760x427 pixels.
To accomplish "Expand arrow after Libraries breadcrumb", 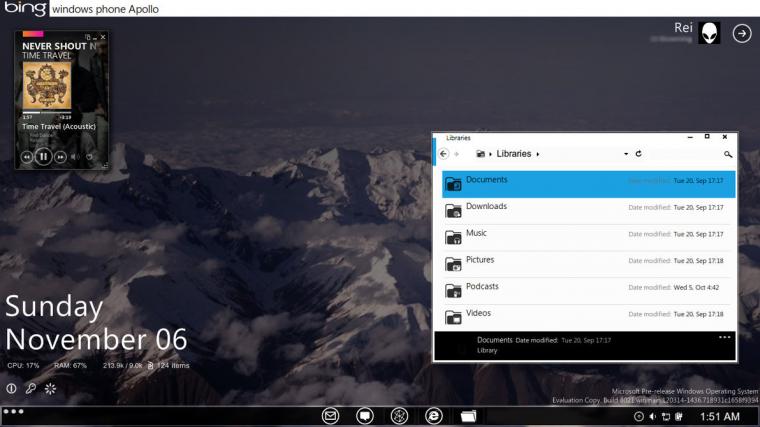I will 538,154.
